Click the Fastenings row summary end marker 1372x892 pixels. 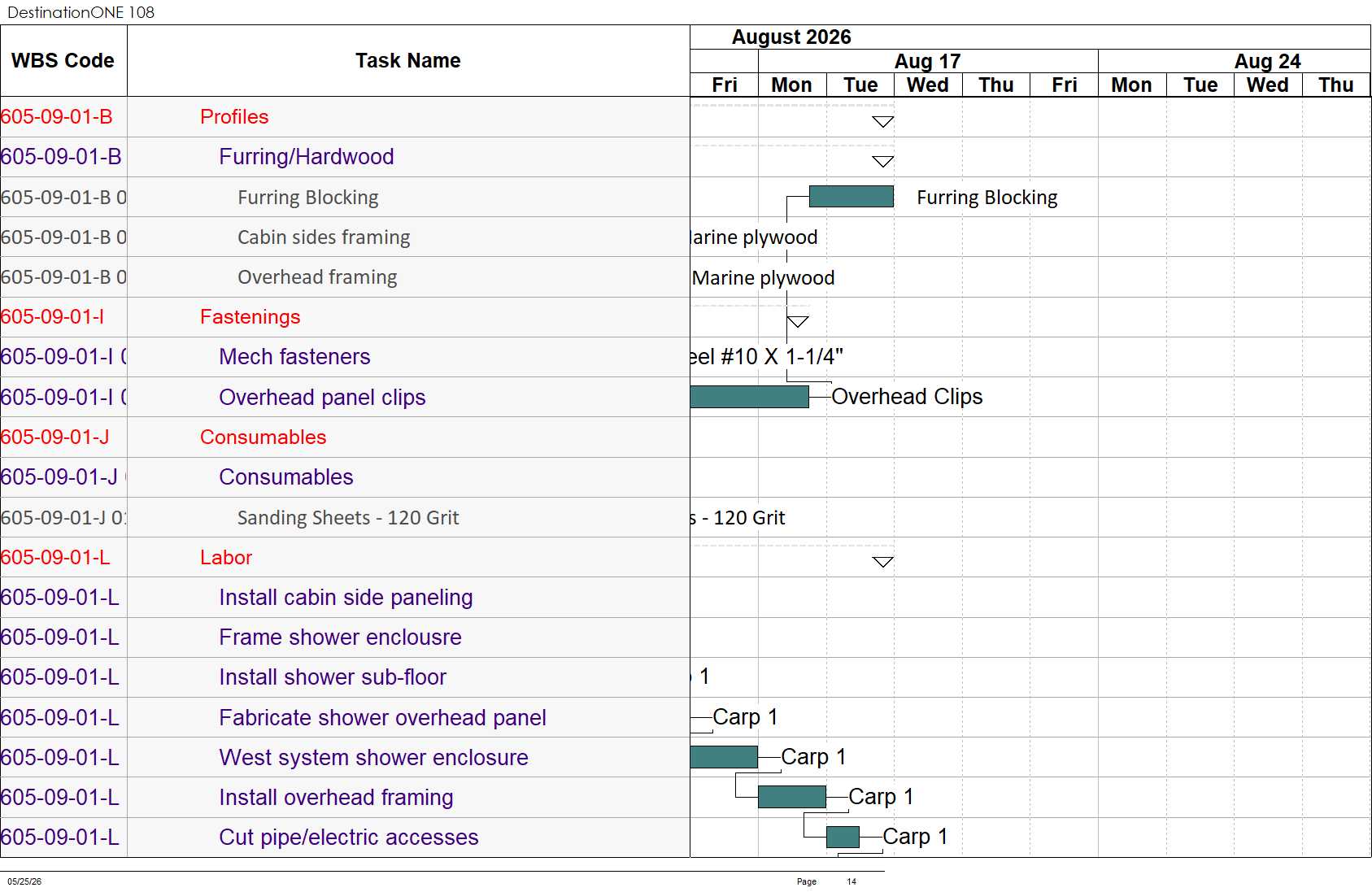(x=798, y=322)
